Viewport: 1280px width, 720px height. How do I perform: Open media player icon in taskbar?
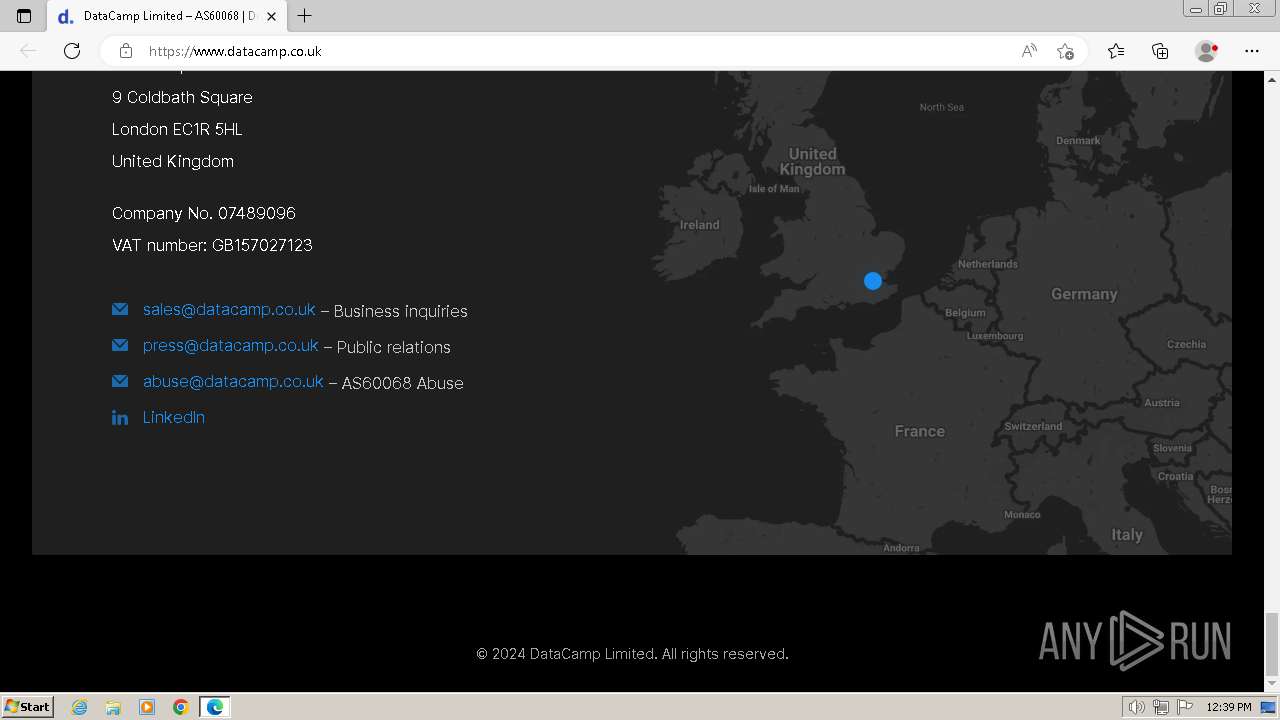click(x=147, y=707)
